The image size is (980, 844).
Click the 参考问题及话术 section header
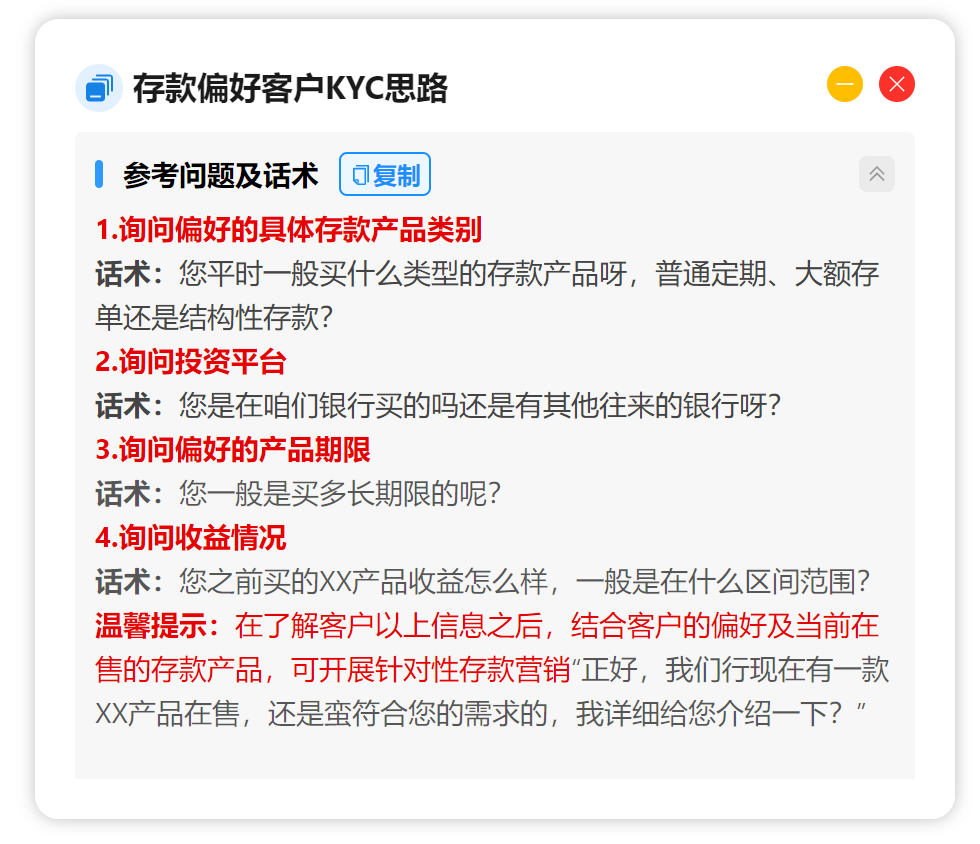[x=221, y=175]
